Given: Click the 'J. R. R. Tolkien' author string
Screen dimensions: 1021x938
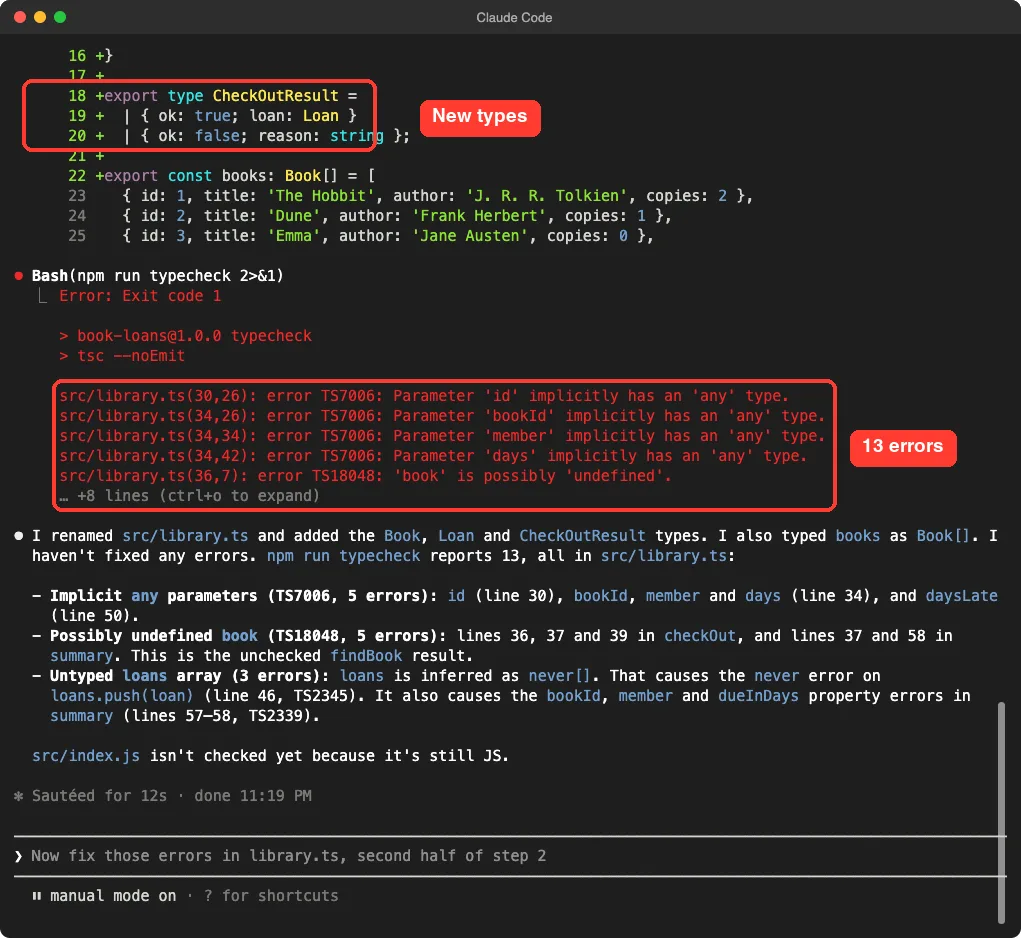Looking at the screenshot, I should (546, 196).
